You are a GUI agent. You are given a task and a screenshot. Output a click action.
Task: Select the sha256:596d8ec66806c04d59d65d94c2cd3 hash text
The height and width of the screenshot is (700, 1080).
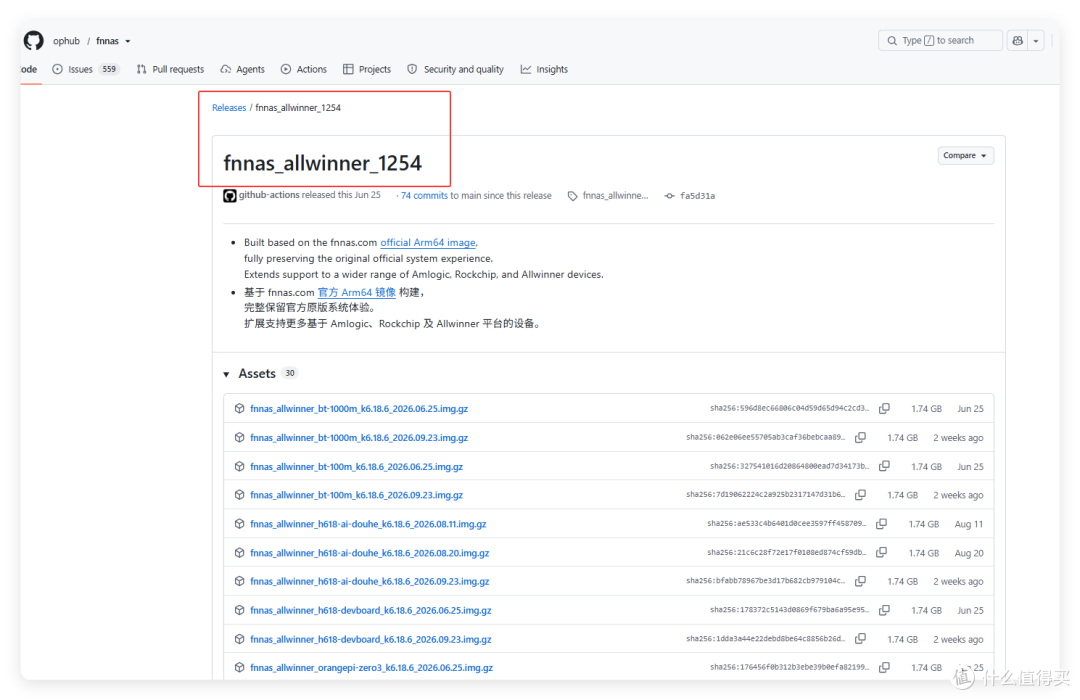pos(789,409)
